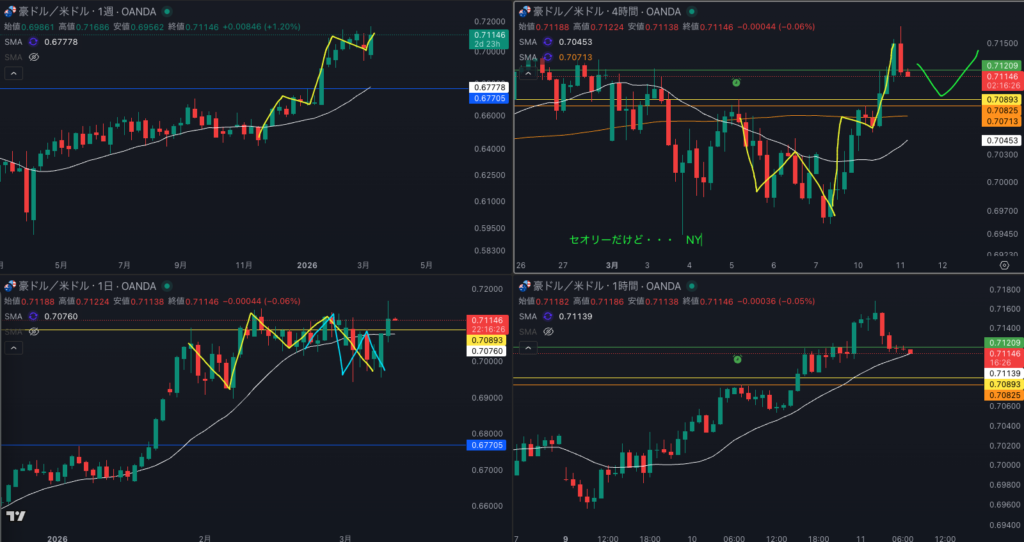Click the AUD/USD flag icon in weekly chart

tap(8, 12)
